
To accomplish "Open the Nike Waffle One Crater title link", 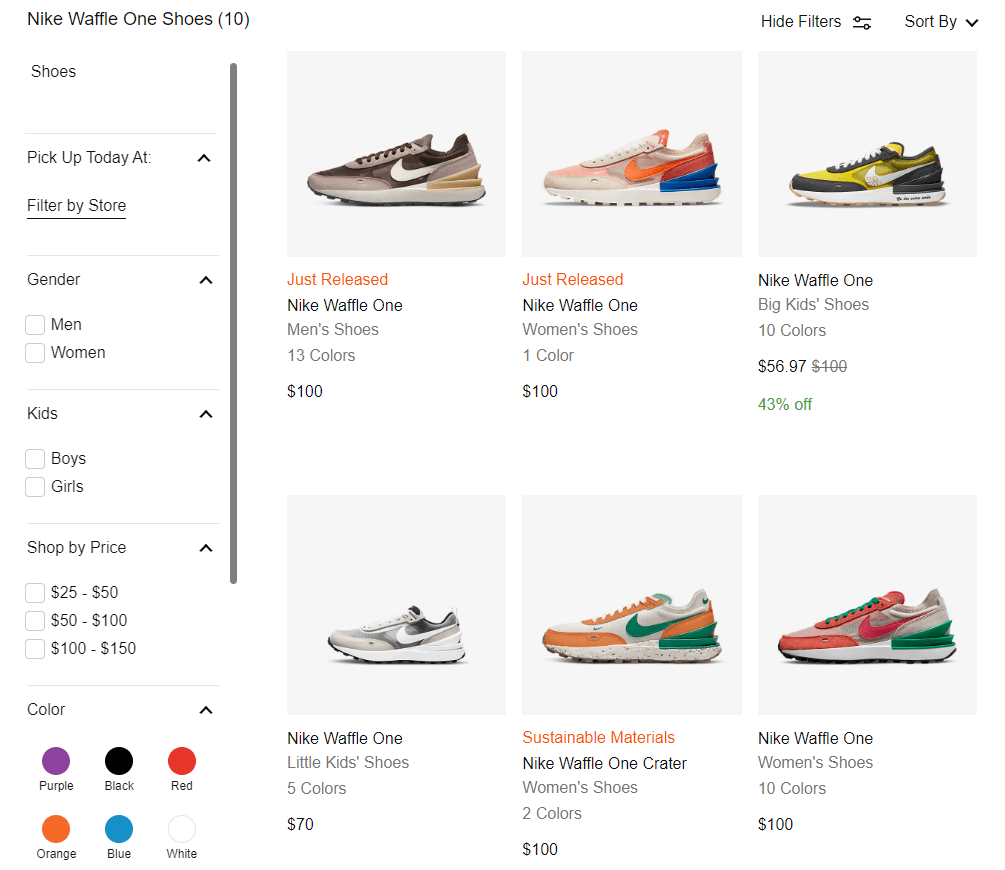I will coord(604,764).
